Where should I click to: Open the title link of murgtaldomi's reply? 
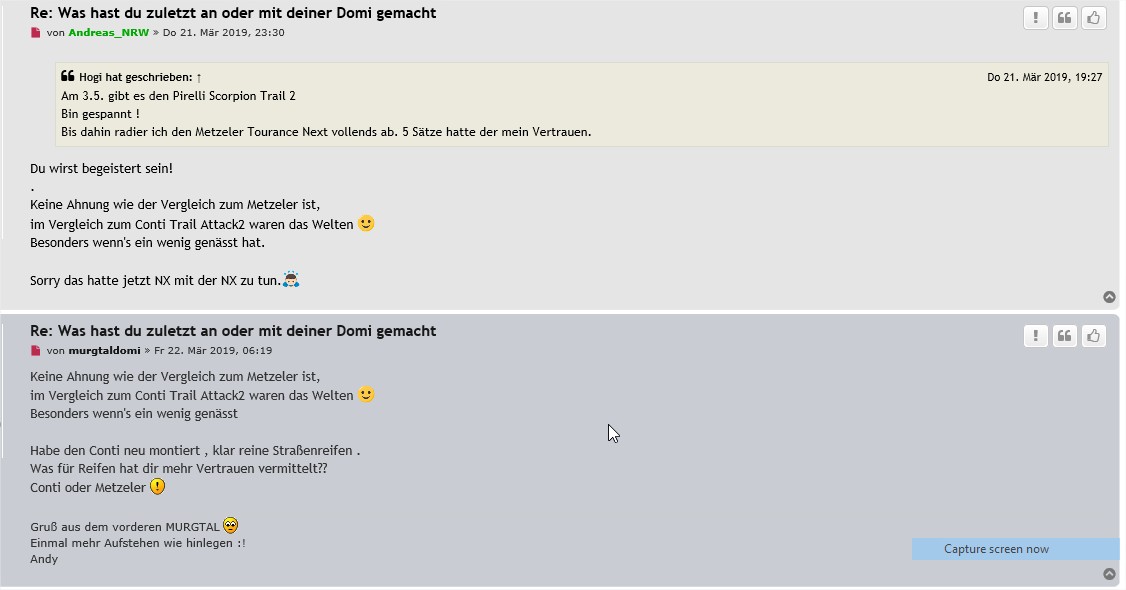[x=233, y=331]
